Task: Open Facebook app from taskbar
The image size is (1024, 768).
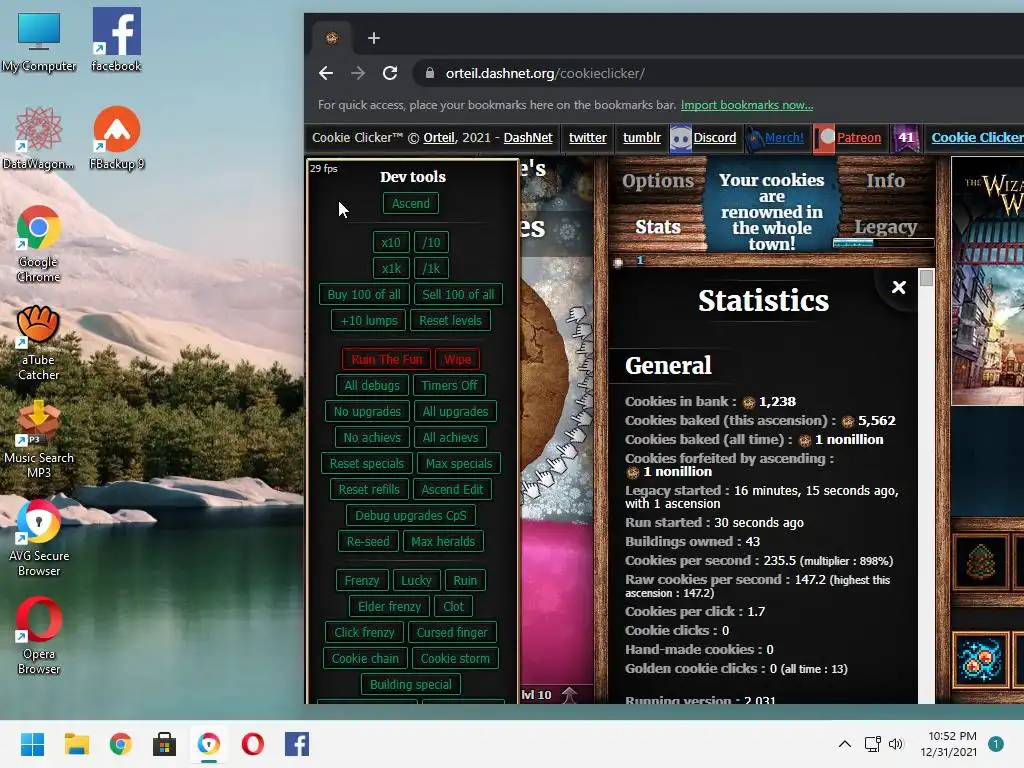Action: tap(296, 744)
